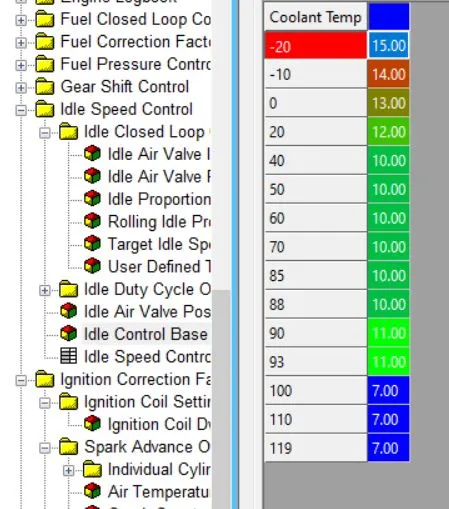Viewport: 449px width, 509px height.
Task: Click the Target Idle Speed cube icon
Action: (92, 244)
